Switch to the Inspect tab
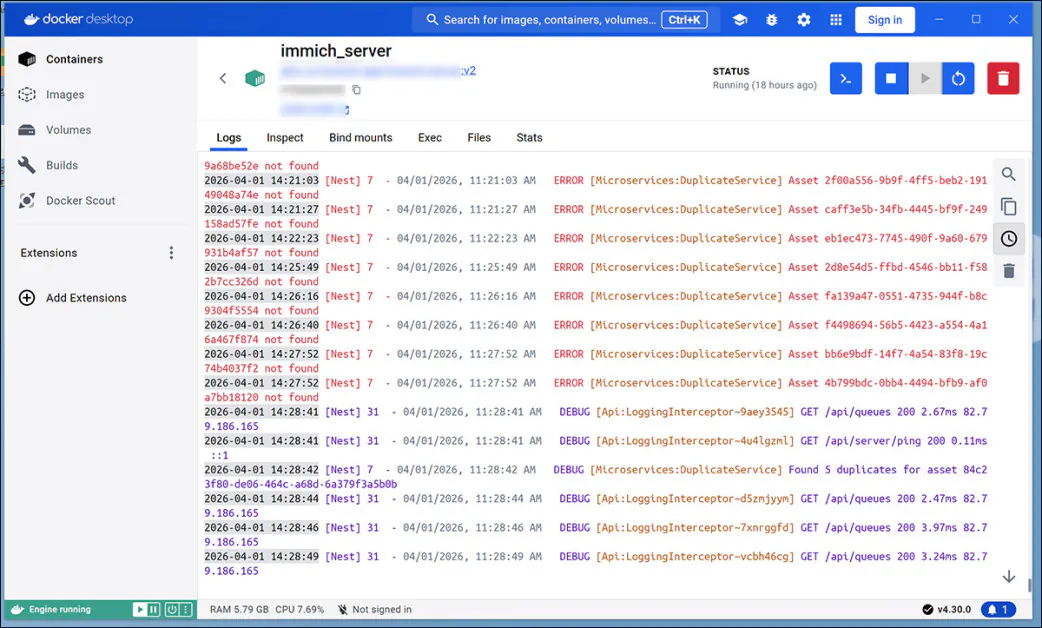This screenshot has height=628, width=1042. pos(285,138)
